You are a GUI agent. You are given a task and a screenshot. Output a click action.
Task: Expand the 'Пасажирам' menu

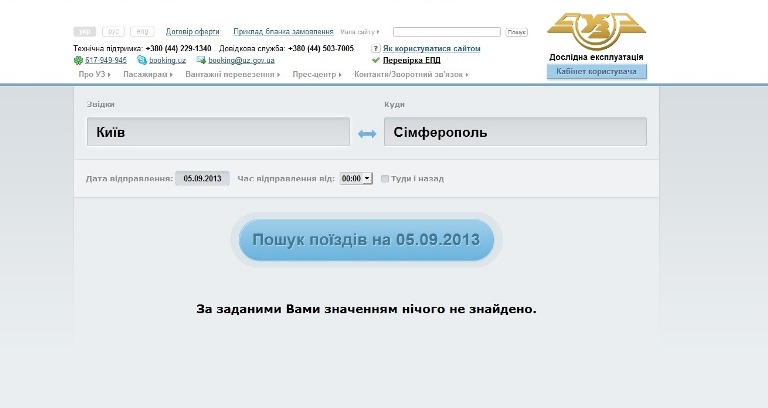147,74
